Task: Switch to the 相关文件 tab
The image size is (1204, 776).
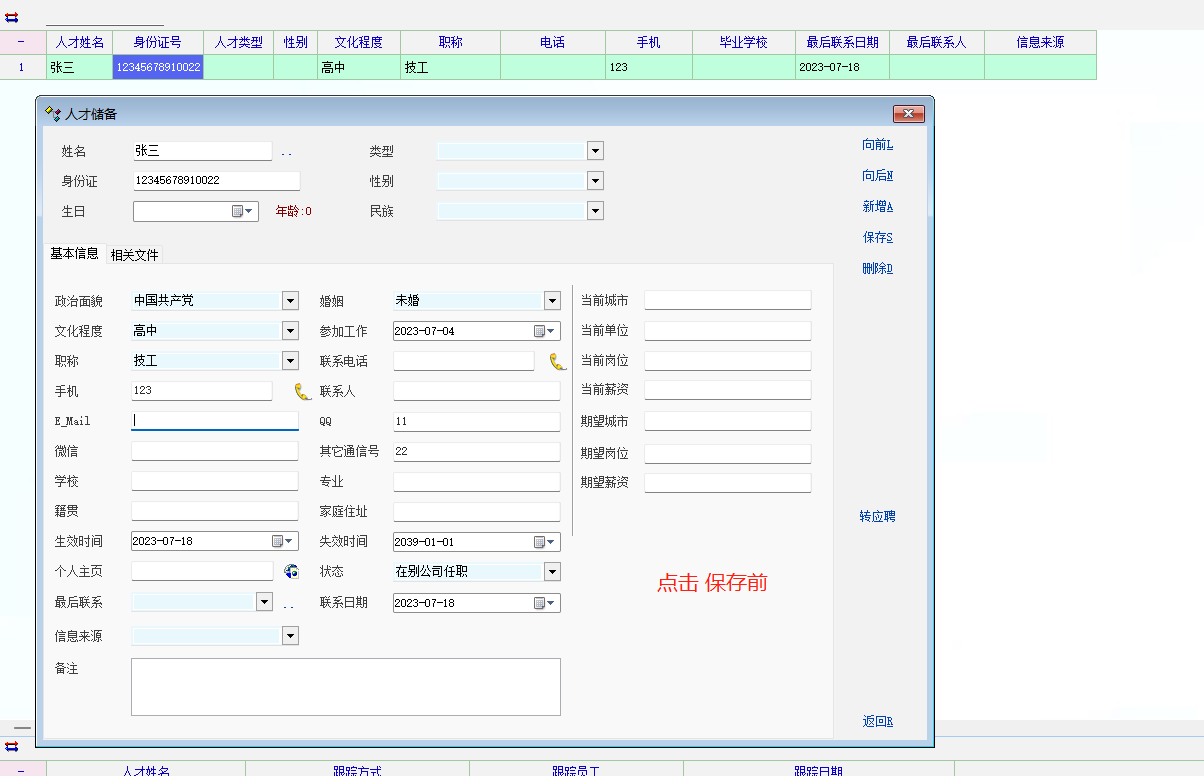Action: [134, 255]
